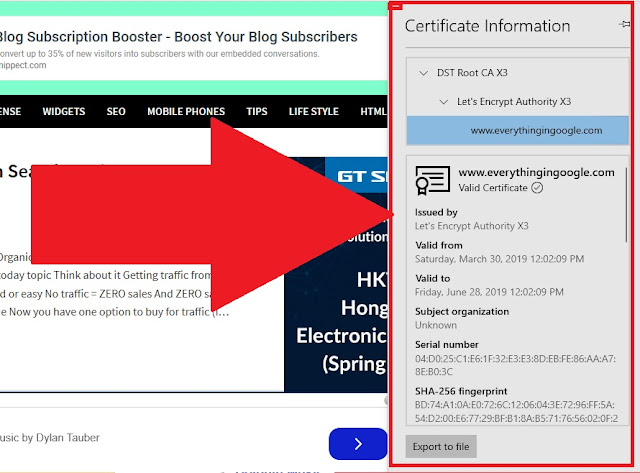Click music by Dylan Tauber ad text
Image resolution: width=640 pixels, height=473 pixels.
49,437
